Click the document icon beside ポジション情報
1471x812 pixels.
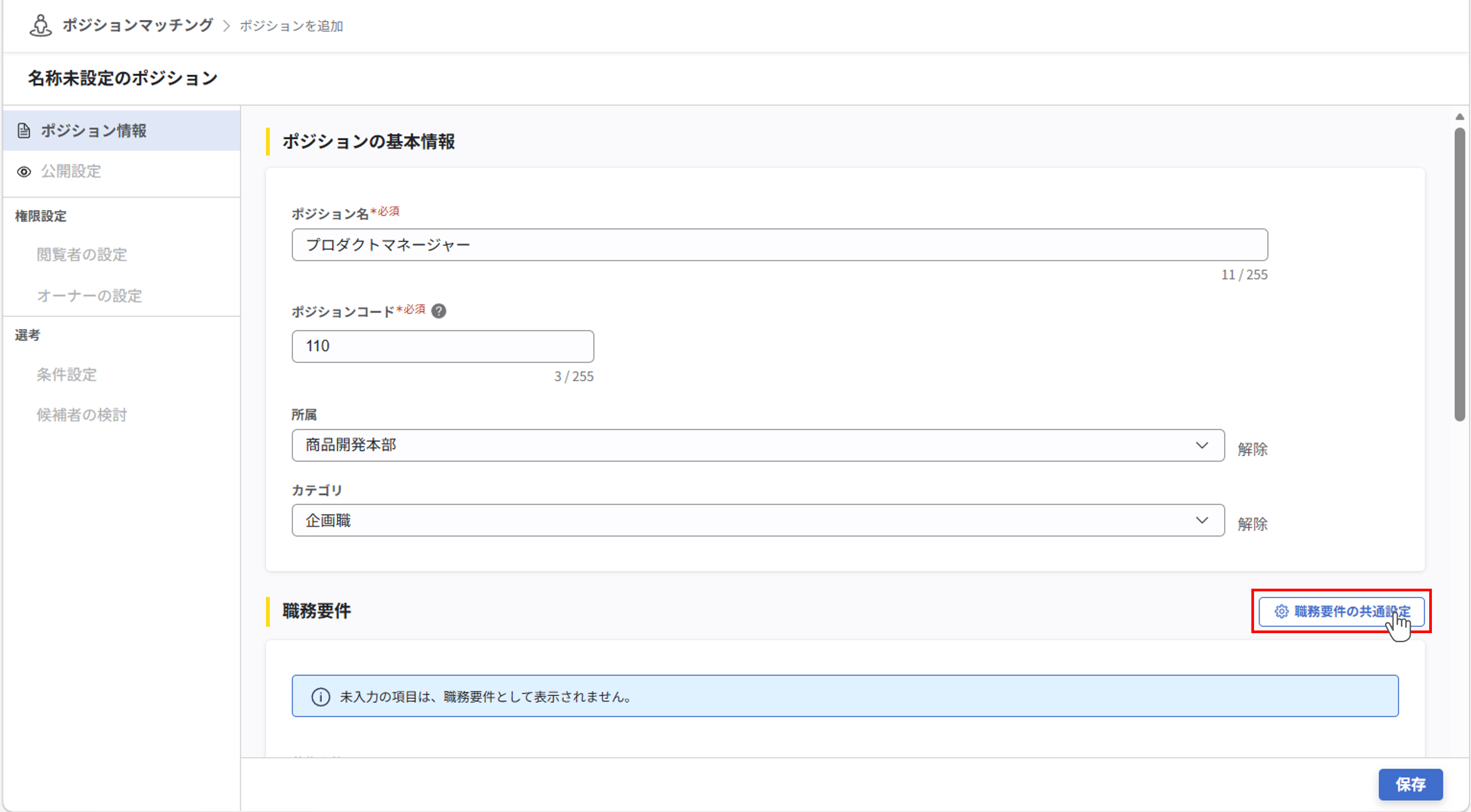point(23,131)
